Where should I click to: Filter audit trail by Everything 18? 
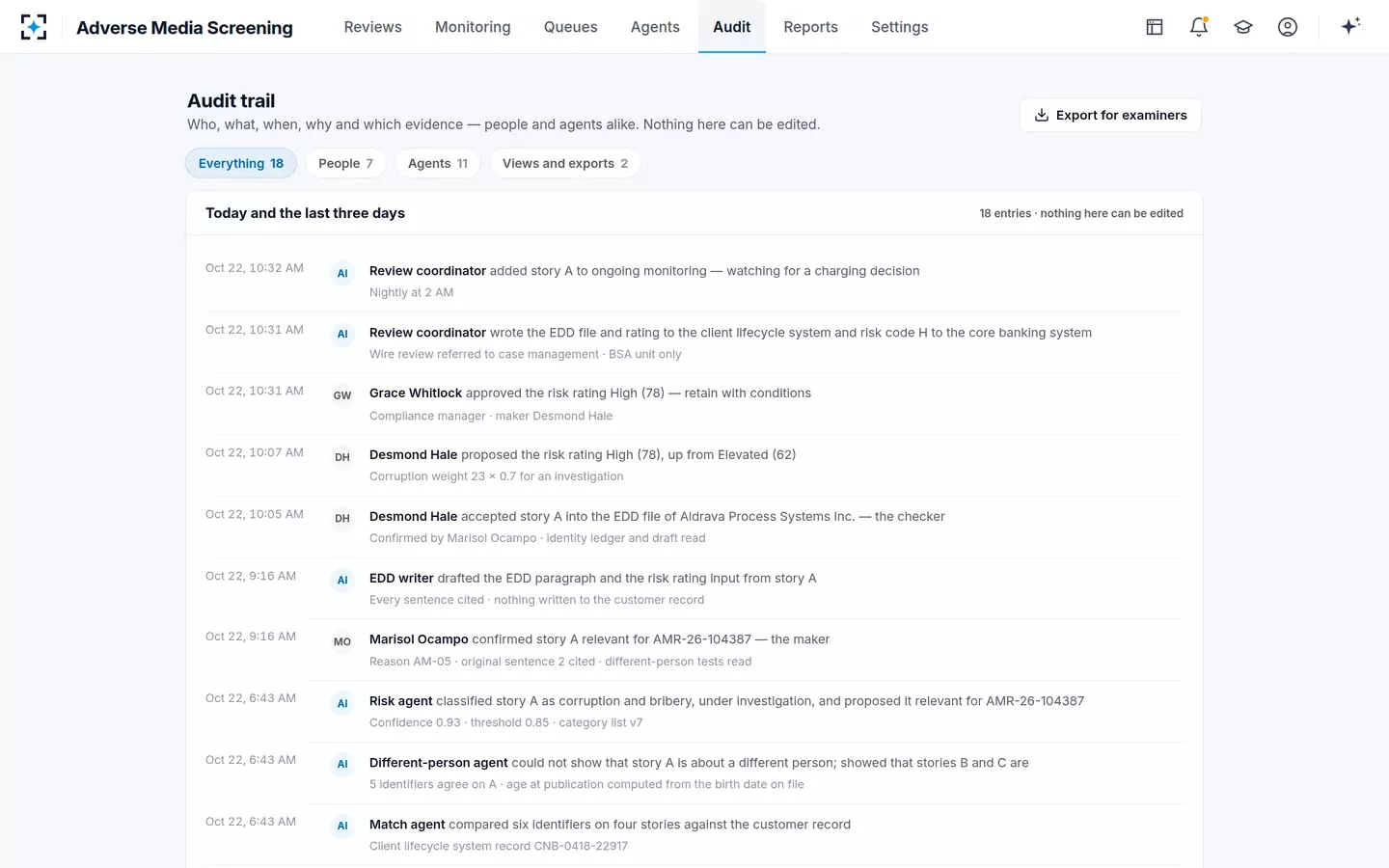point(241,163)
